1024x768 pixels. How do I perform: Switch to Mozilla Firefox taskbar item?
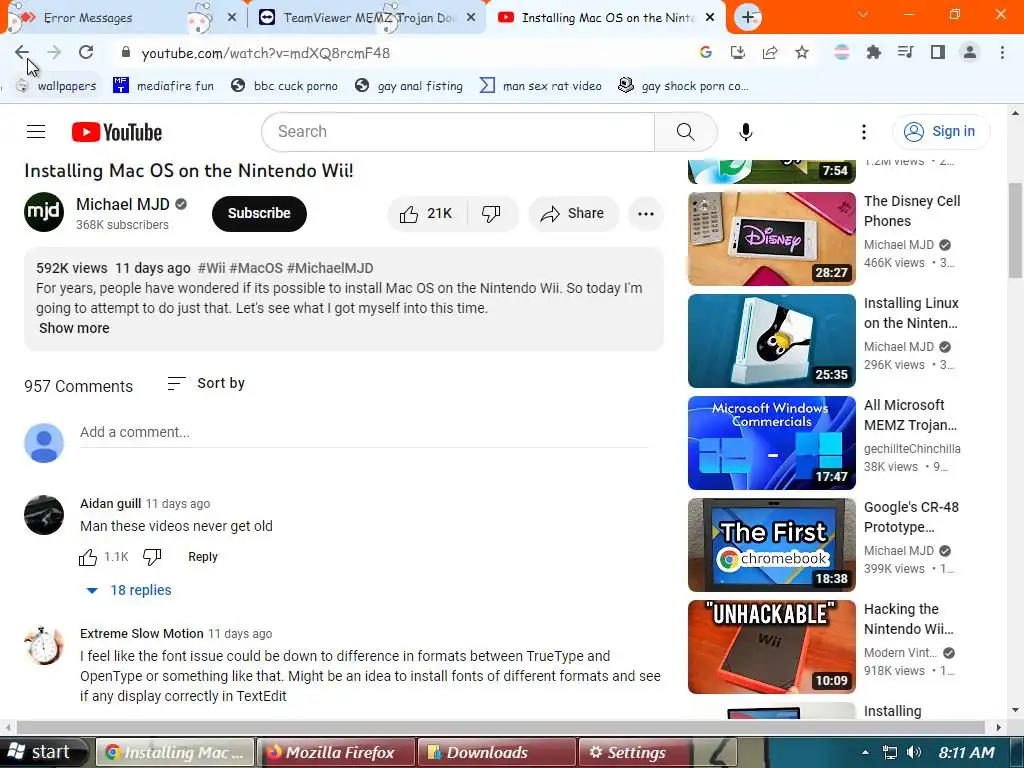(336, 752)
